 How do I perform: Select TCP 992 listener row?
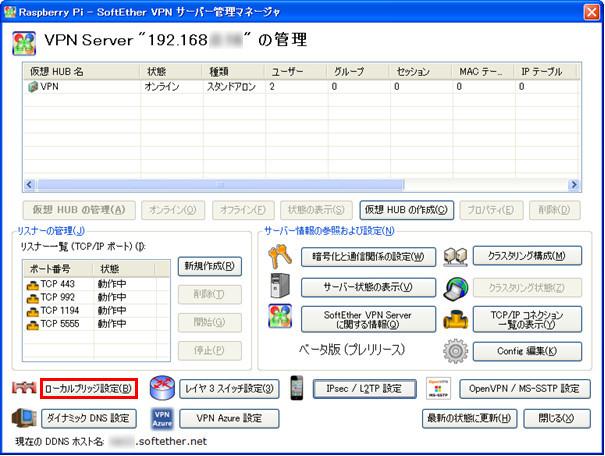[x=96, y=297]
